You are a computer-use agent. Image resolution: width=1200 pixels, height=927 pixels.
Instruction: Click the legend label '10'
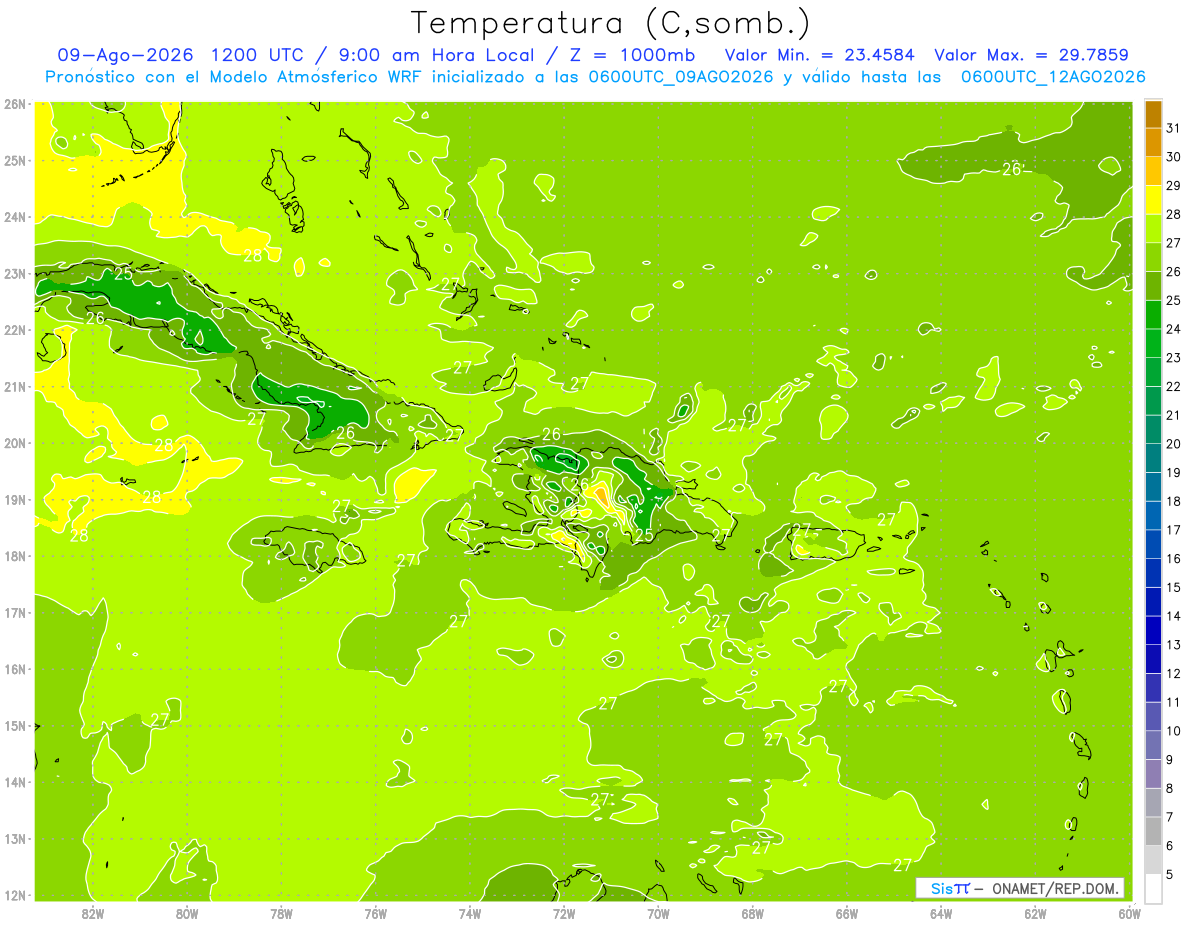tap(1173, 731)
